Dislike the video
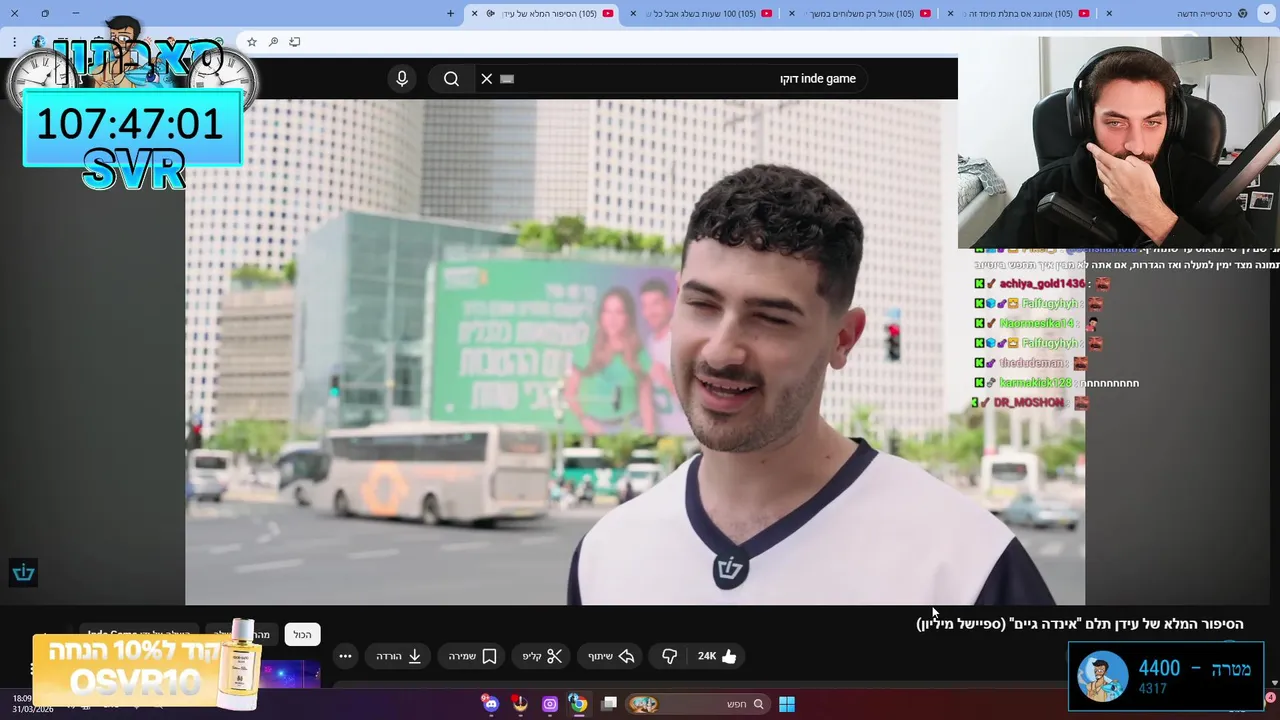Image resolution: width=1280 pixels, height=720 pixels. (x=670, y=656)
